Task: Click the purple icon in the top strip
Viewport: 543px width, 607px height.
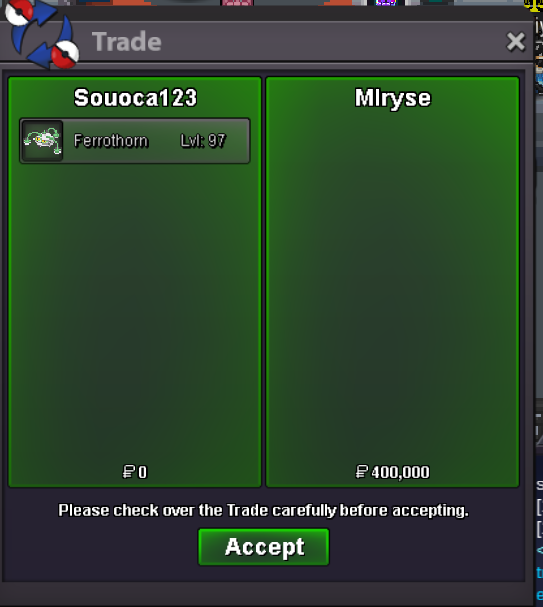Action: pyautogui.click(x=386, y=3)
